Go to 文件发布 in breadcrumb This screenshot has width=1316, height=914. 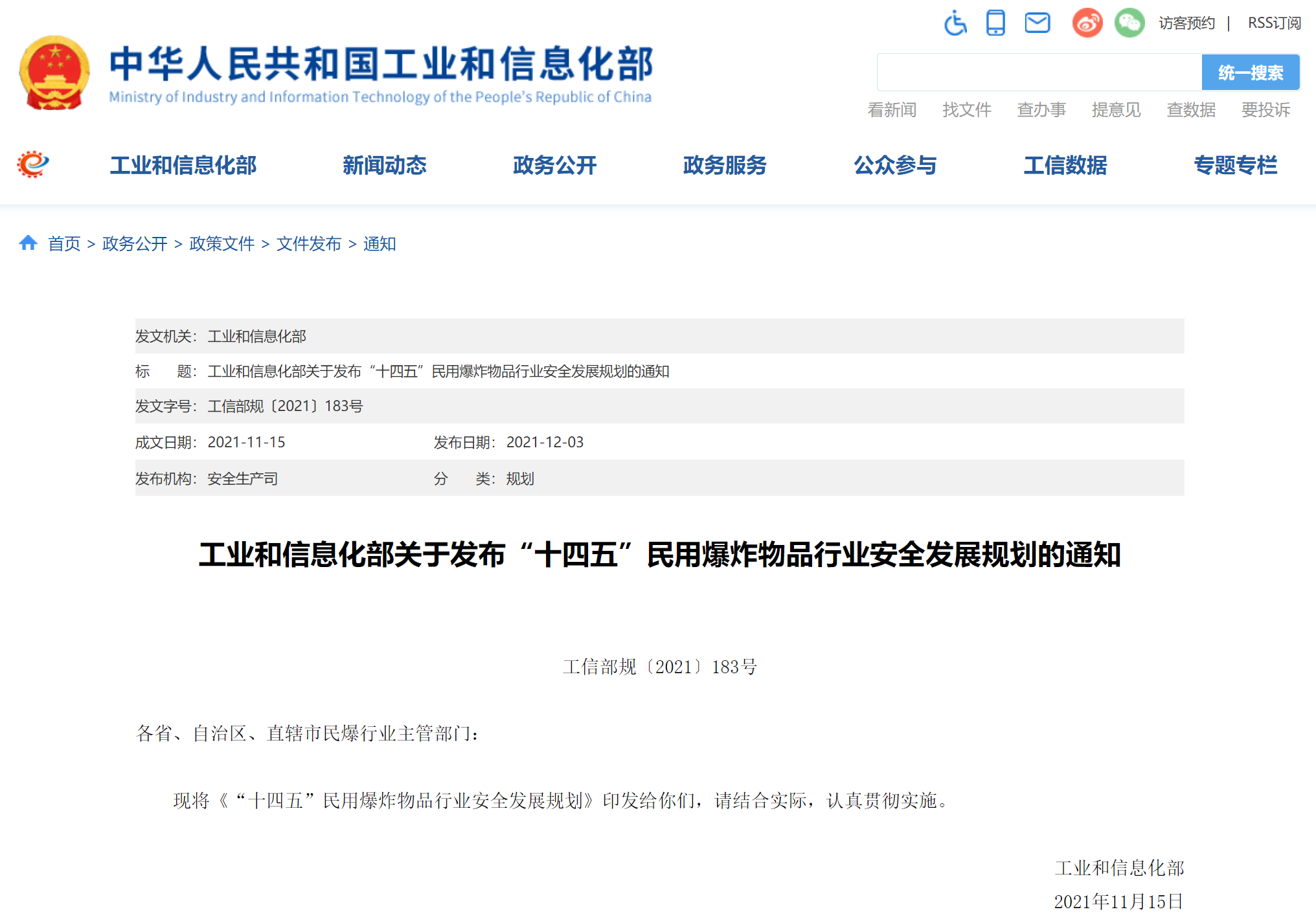308,243
